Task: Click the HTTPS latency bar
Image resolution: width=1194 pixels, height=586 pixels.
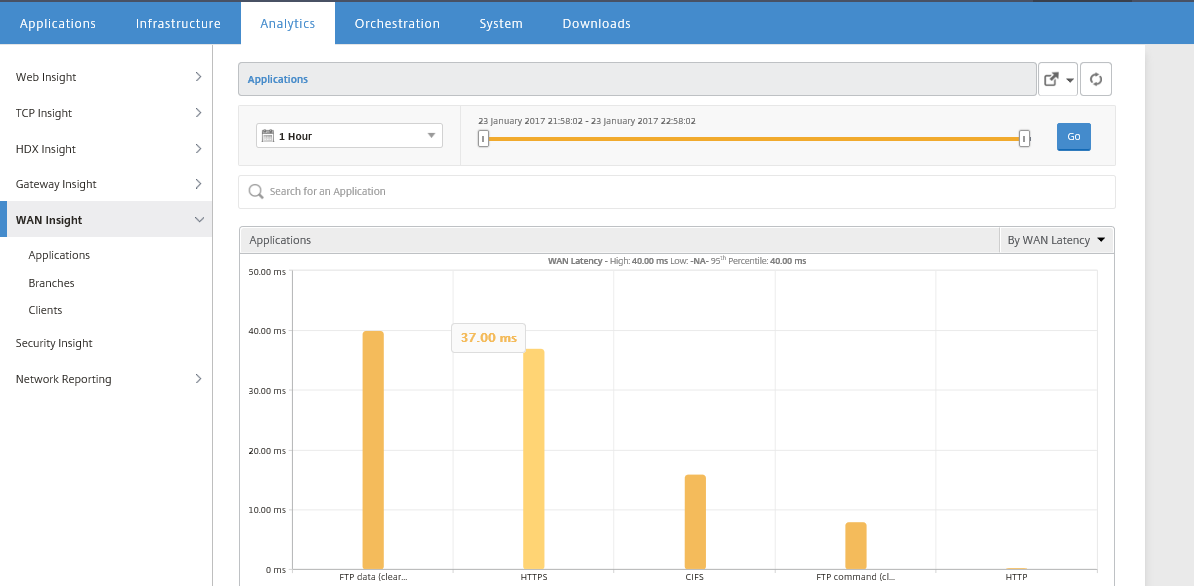Action: pyautogui.click(x=534, y=459)
